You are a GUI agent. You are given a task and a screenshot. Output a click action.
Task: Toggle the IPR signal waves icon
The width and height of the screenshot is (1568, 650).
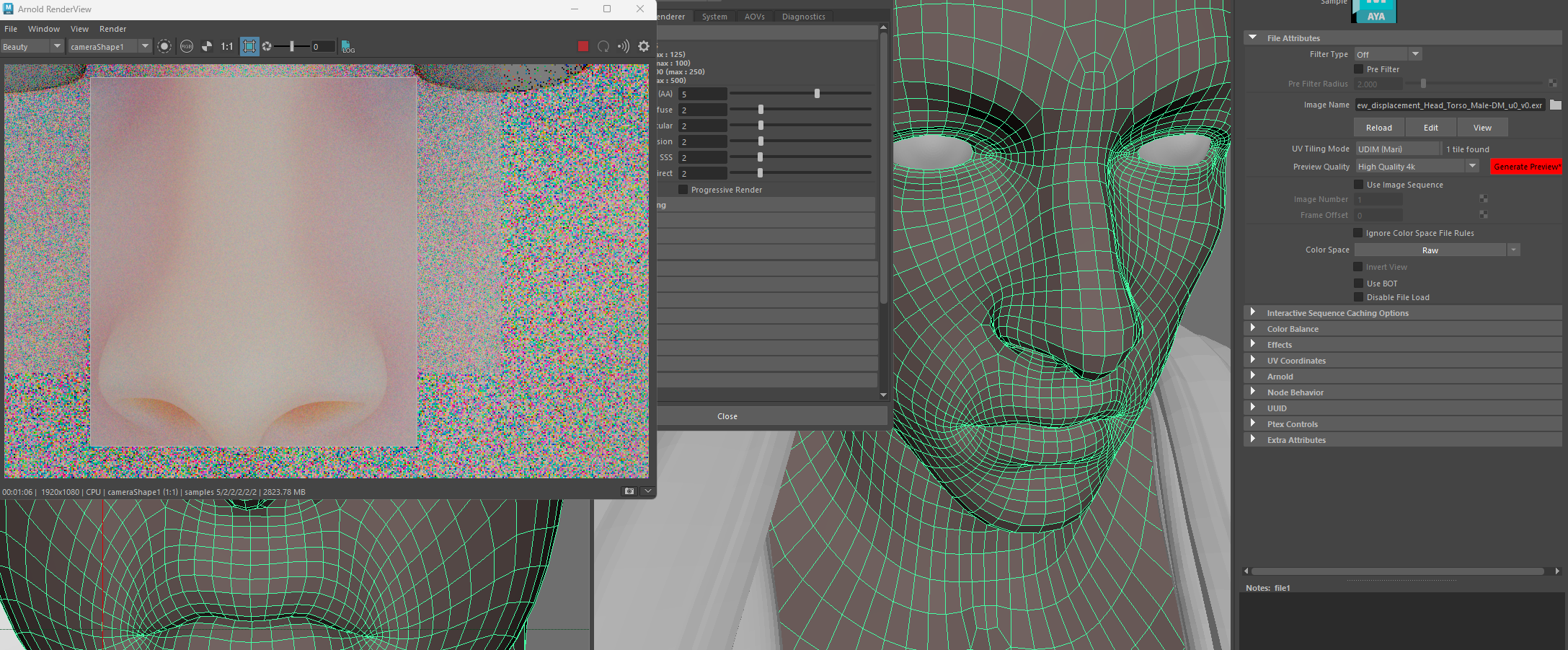(624, 46)
